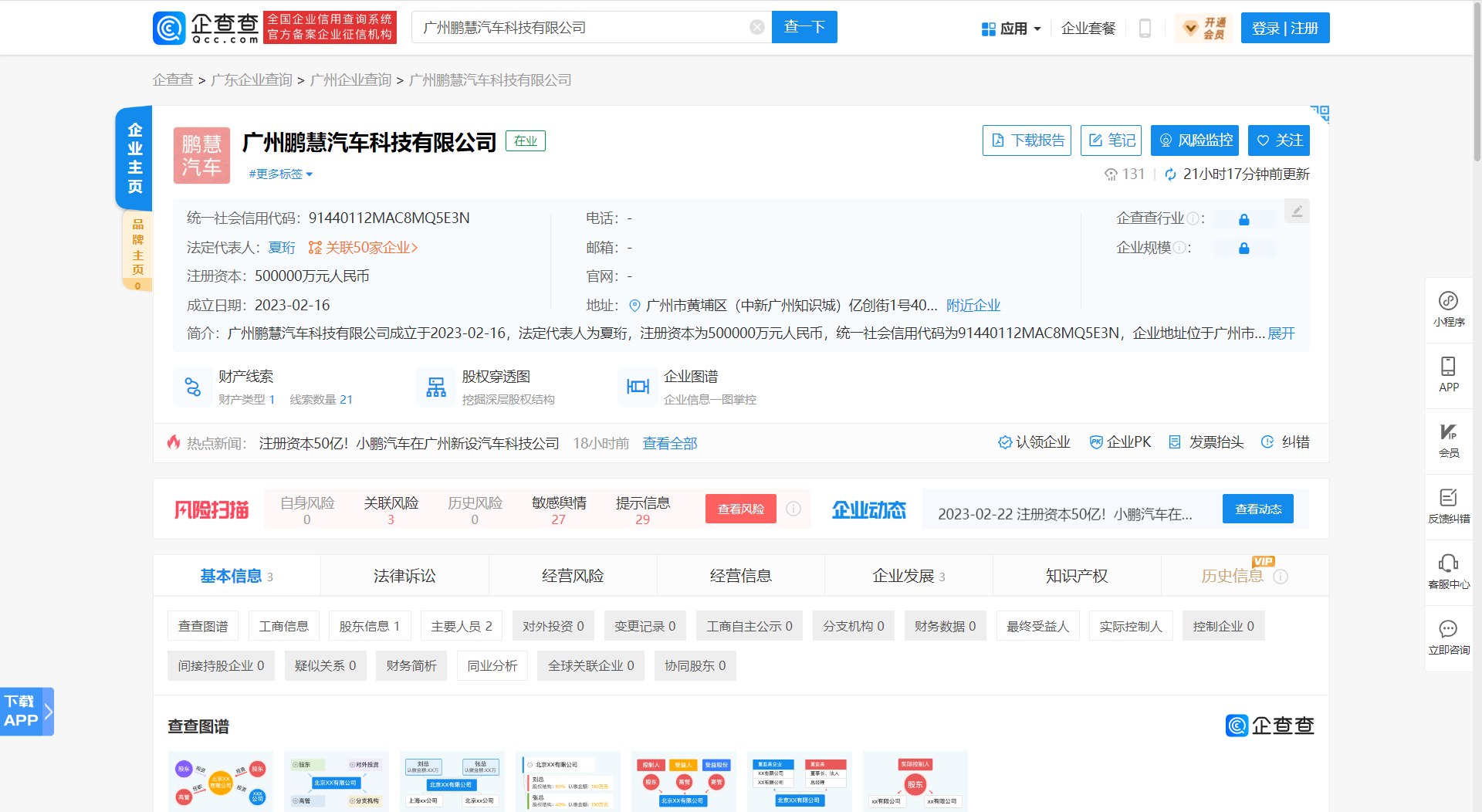Image resolution: width=1482 pixels, height=812 pixels.
Task: Switch to the 经营风险 tab
Action: point(573,576)
